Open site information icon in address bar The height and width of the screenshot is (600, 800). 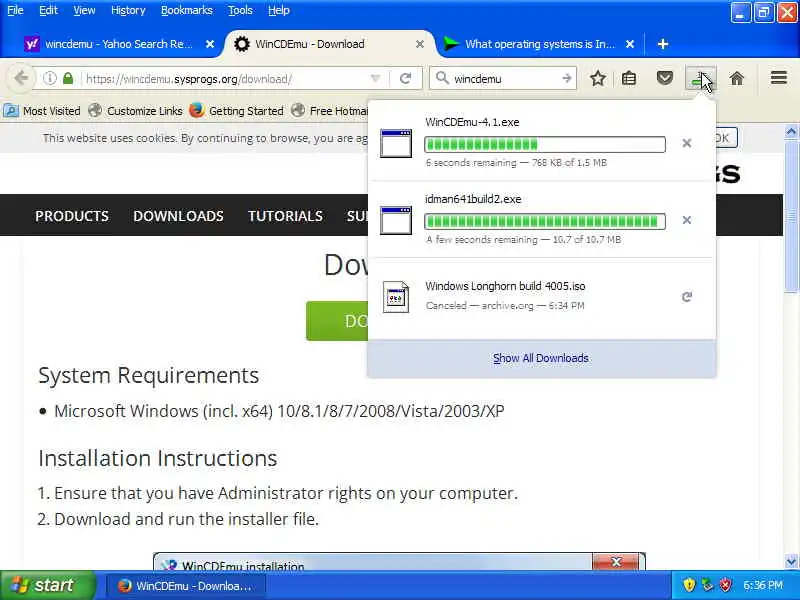pos(49,79)
